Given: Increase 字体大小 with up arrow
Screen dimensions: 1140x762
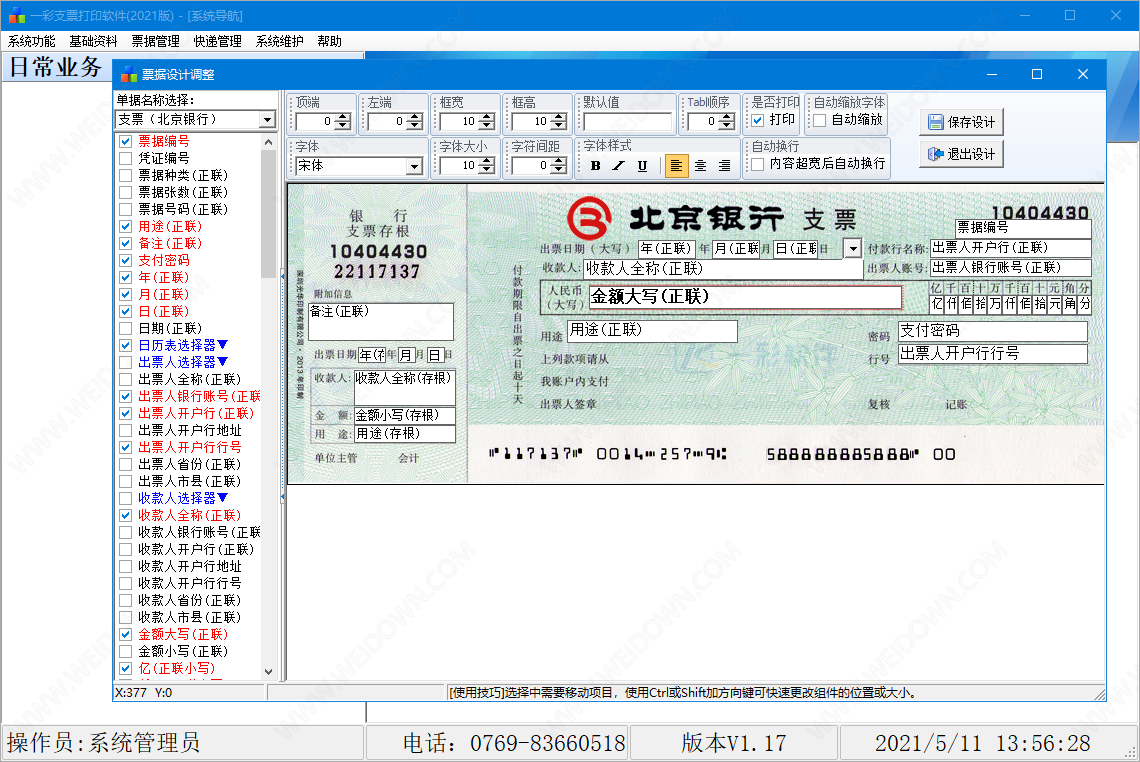Looking at the screenshot, I should [x=486, y=161].
